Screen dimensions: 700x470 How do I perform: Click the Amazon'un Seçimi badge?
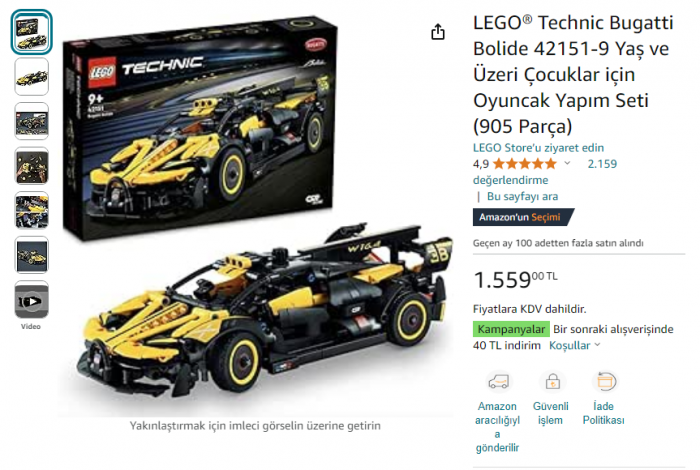tap(522, 217)
